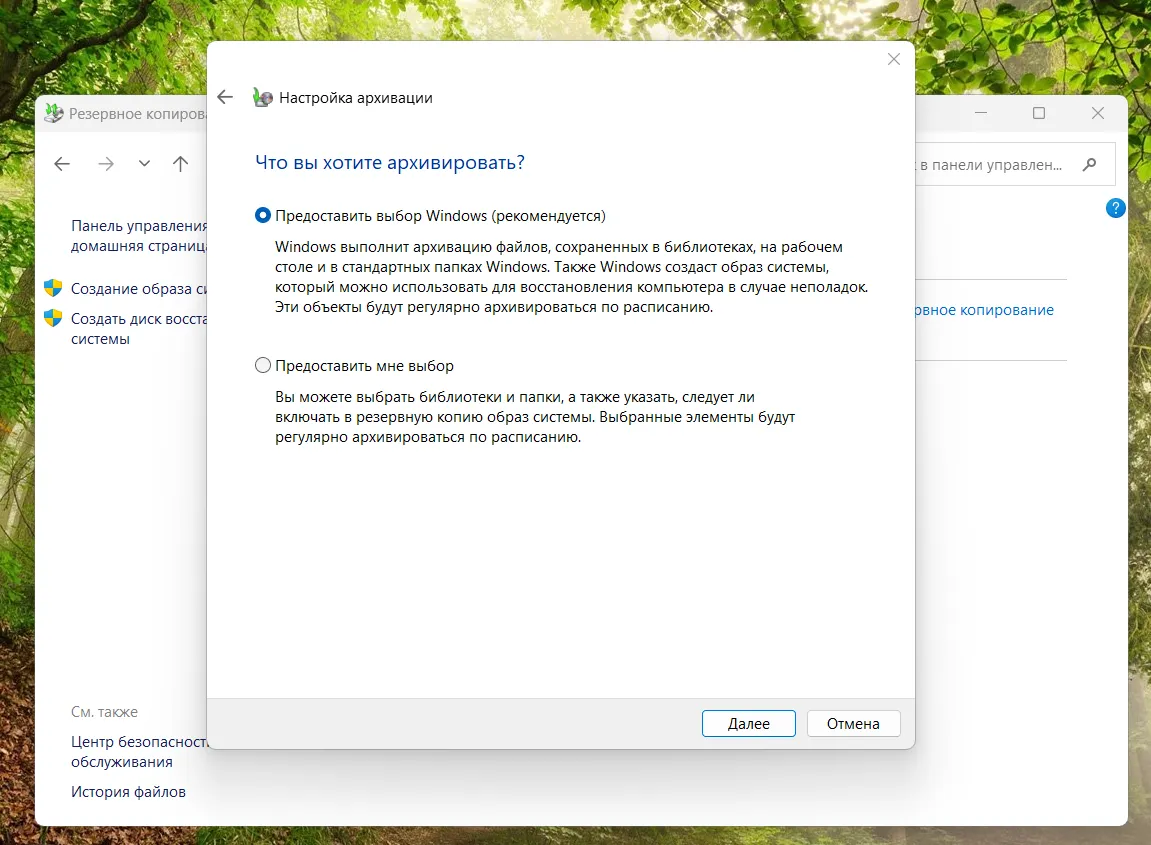Click the shield icon beside 'Создание образа системы'
This screenshot has height=845, width=1151.
pyautogui.click(x=53, y=289)
